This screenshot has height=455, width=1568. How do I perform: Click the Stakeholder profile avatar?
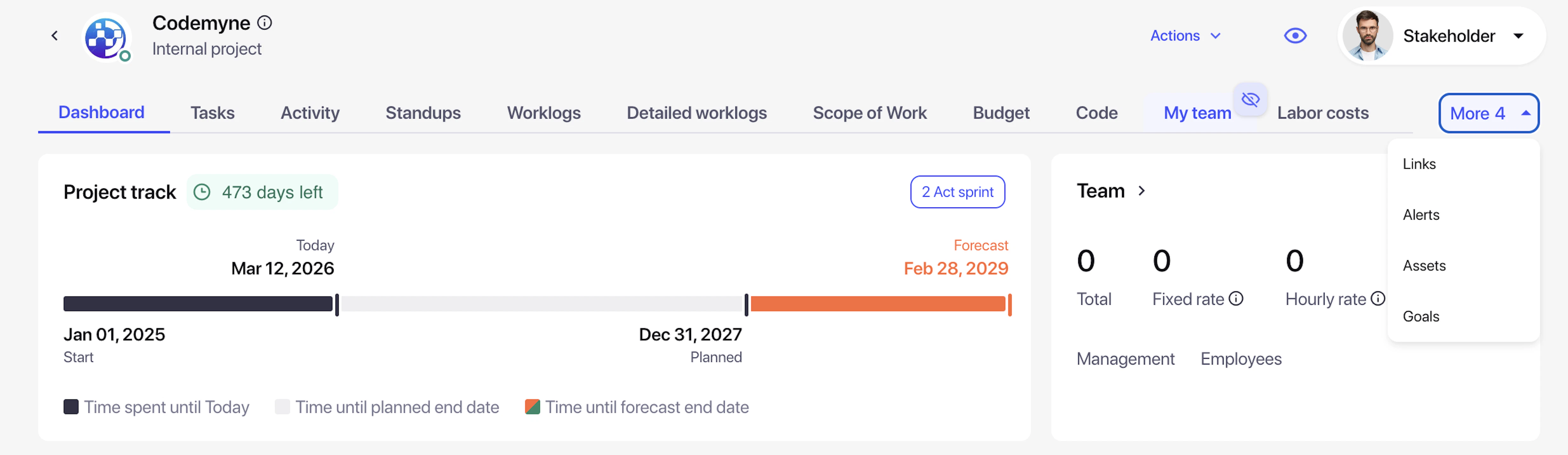point(1367,36)
